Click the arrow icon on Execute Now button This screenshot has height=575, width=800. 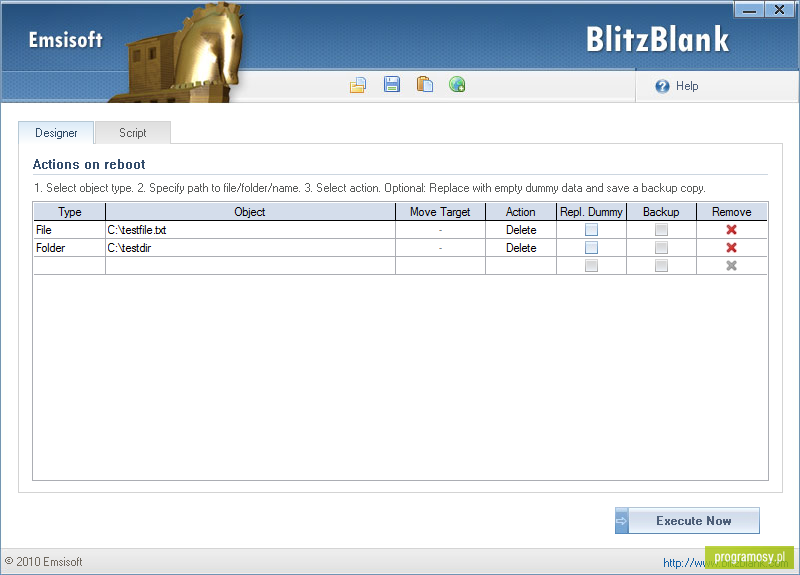[x=621, y=521]
